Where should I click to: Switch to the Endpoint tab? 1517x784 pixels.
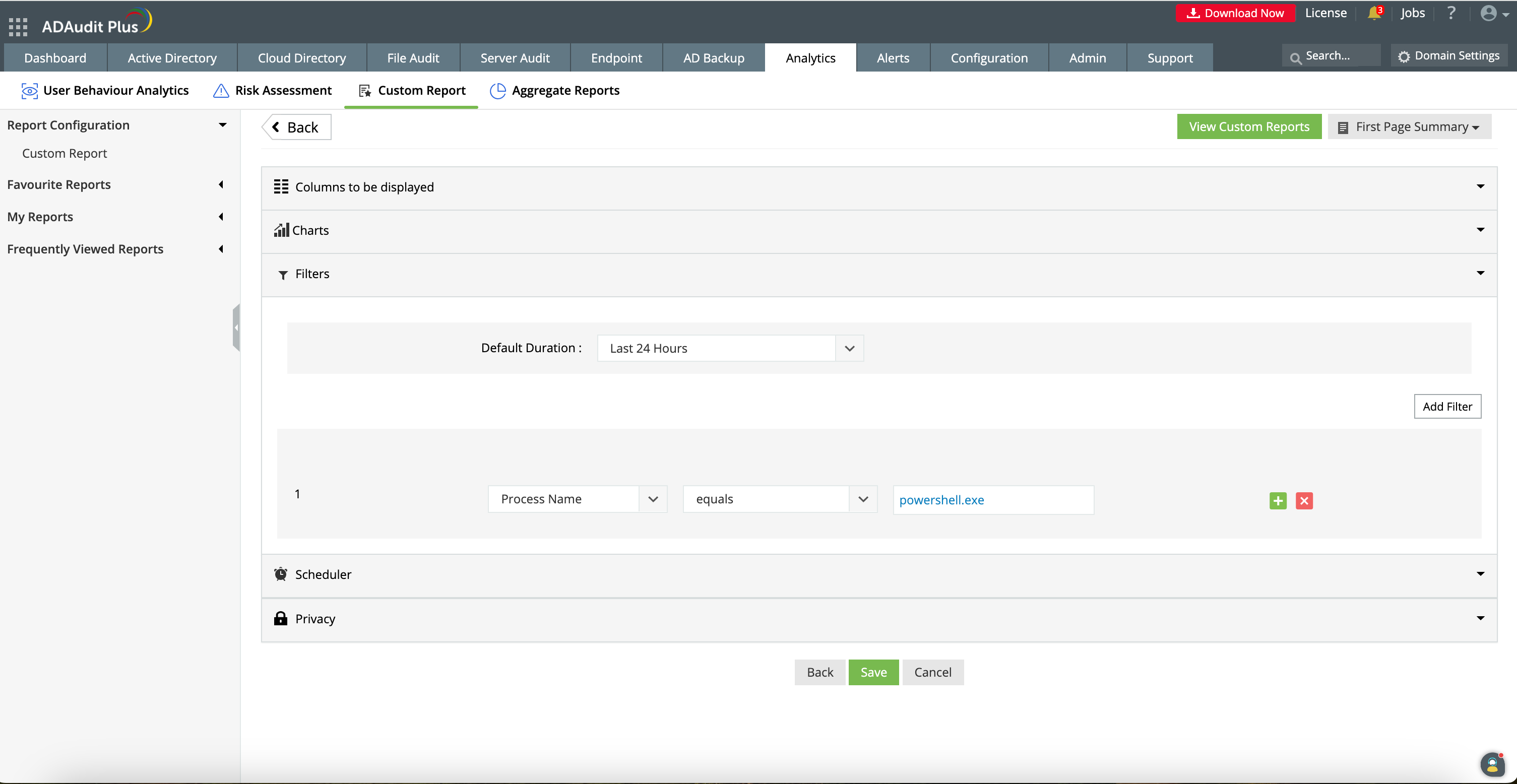tap(616, 57)
